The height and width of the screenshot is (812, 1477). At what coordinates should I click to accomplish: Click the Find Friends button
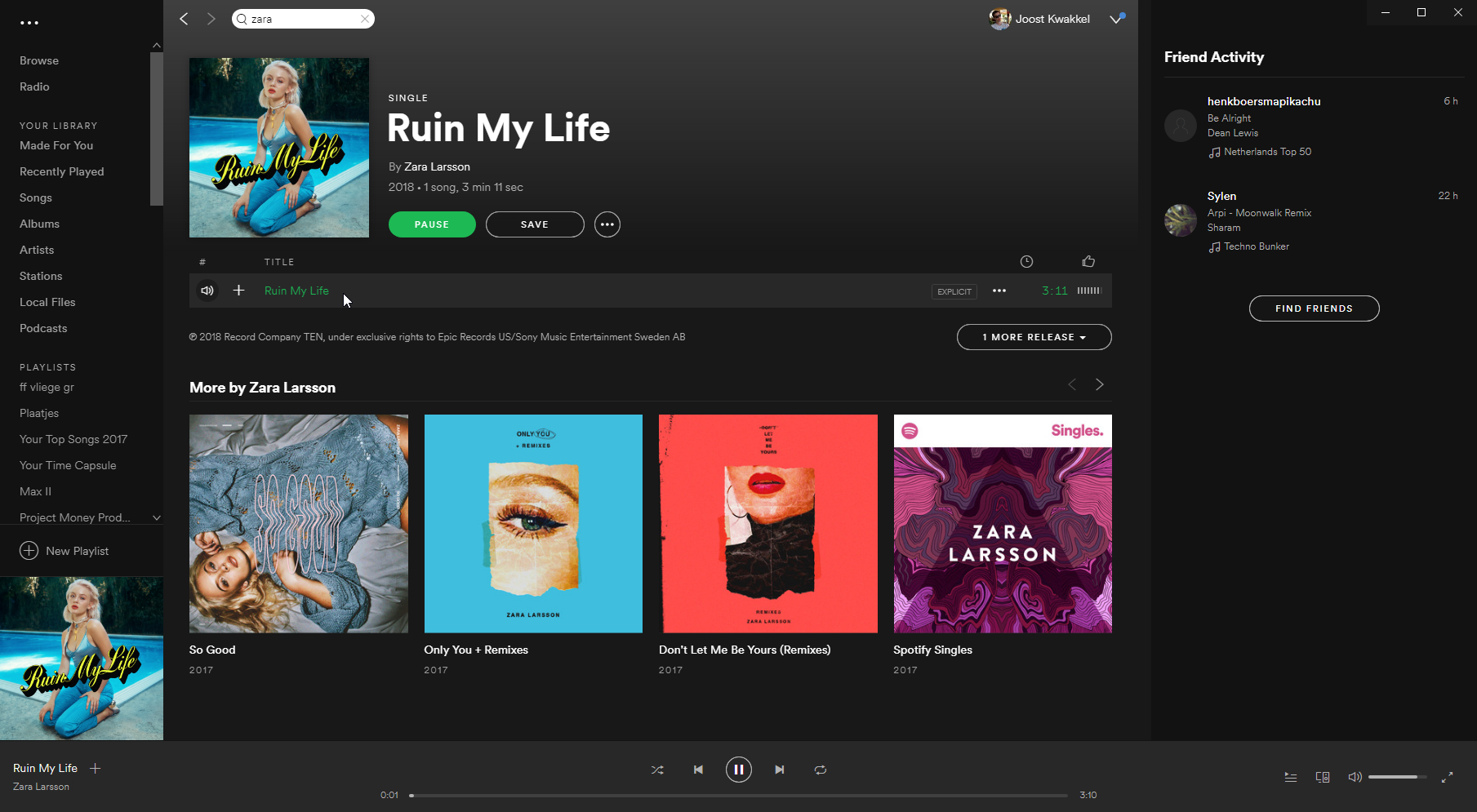click(x=1314, y=308)
